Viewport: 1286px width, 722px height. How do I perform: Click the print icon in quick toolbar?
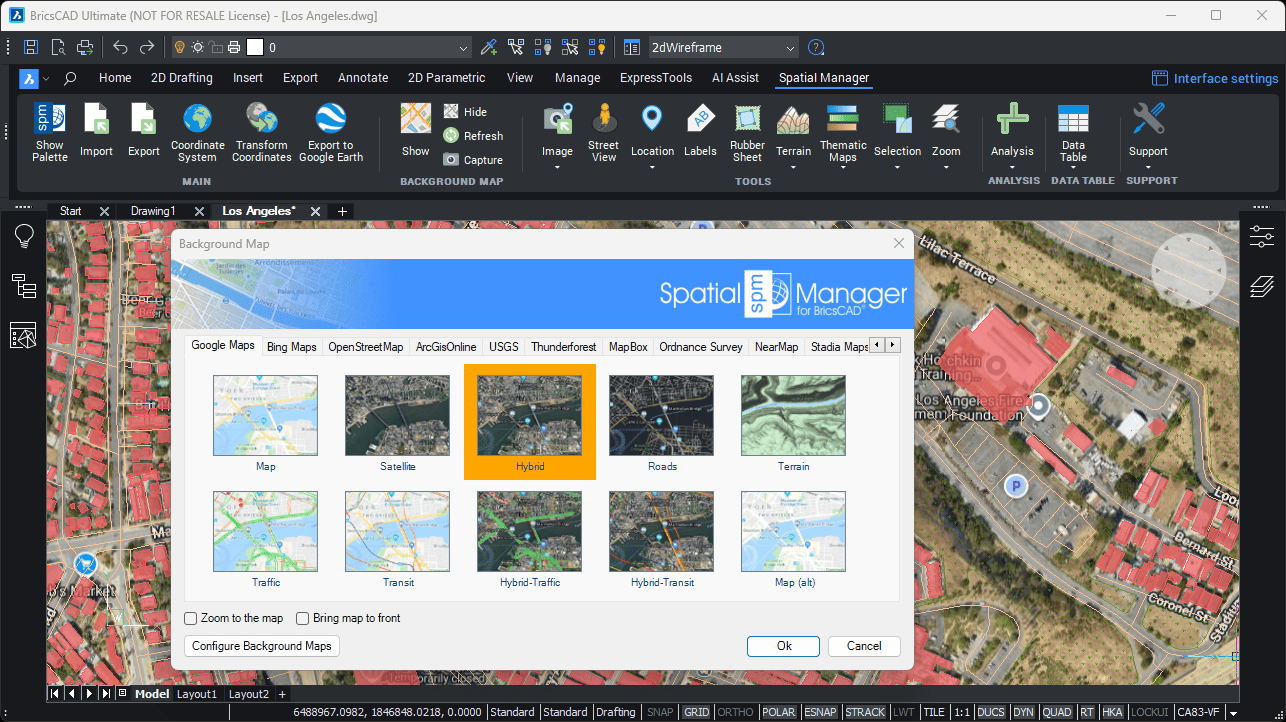point(85,47)
